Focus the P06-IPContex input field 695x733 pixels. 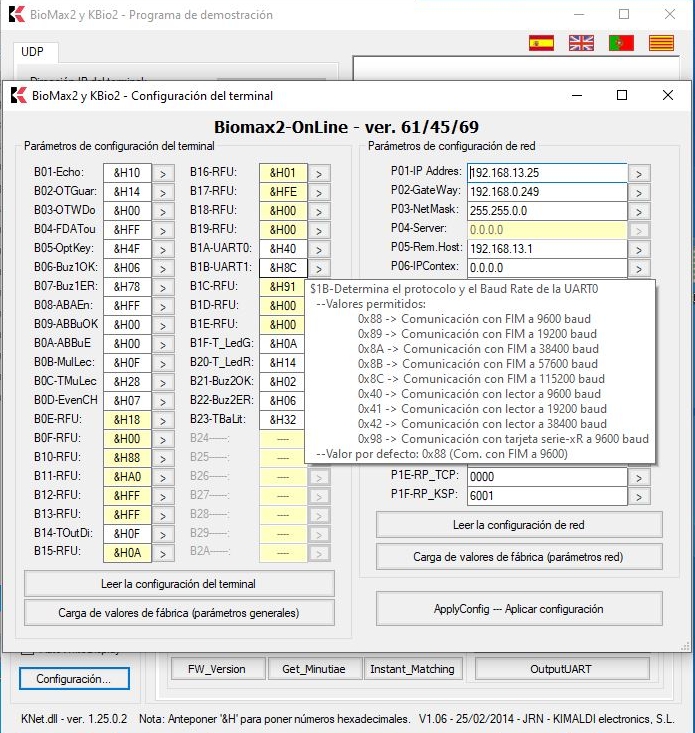(547, 268)
